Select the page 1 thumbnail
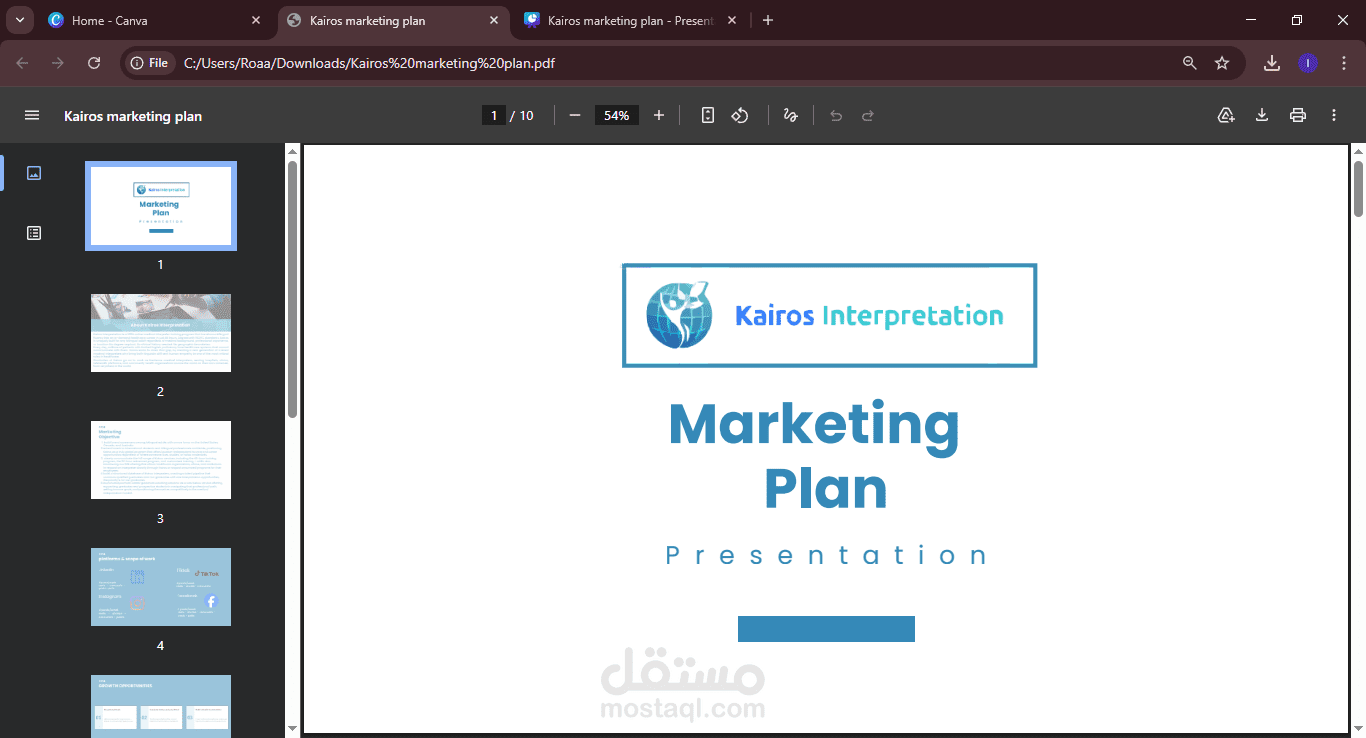This screenshot has width=1366, height=738. coord(161,206)
